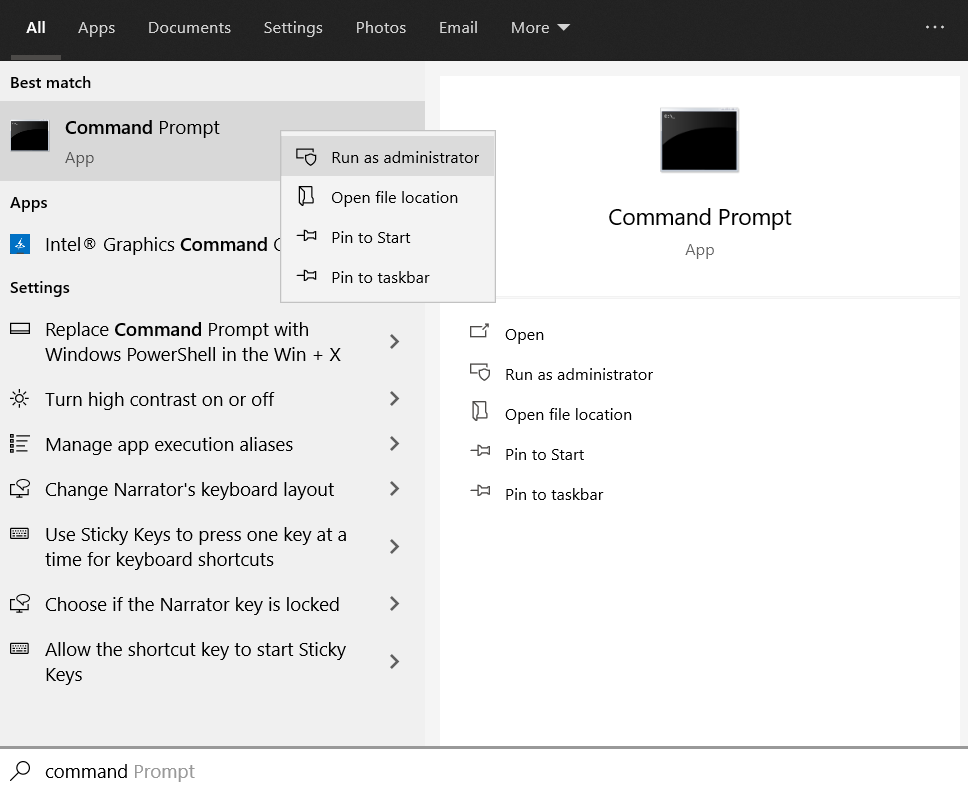
Task: Switch to the Apps tab
Action: pyautogui.click(x=97, y=28)
